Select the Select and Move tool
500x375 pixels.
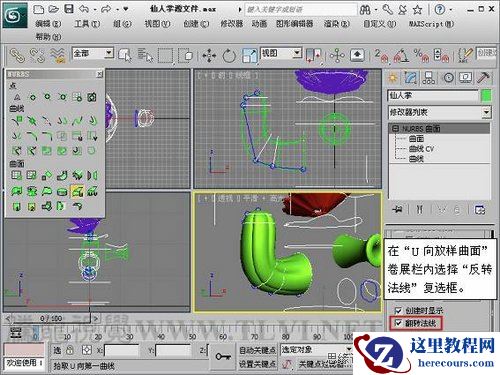click(209, 56)
